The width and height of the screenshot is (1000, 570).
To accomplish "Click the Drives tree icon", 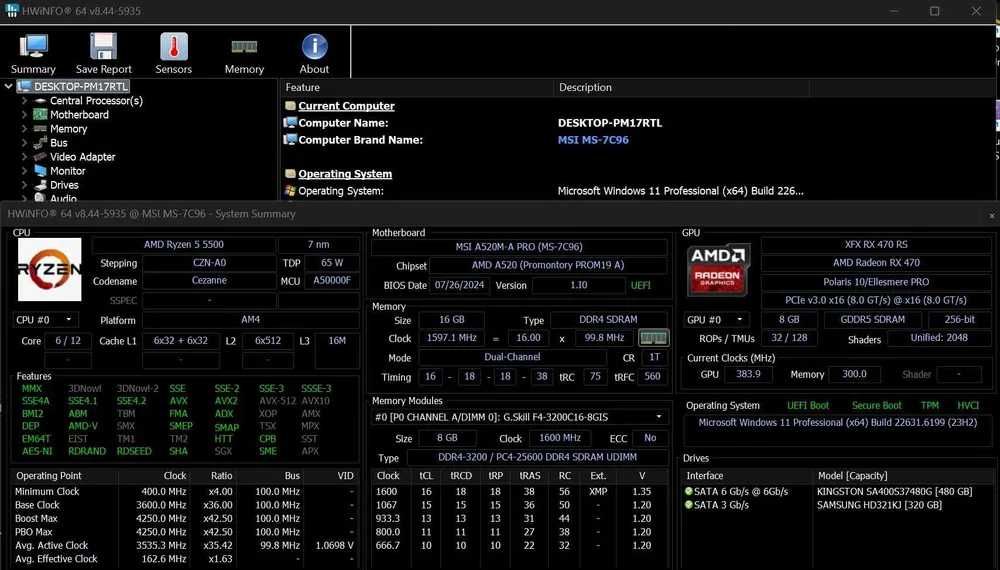I will coord(41,185).
